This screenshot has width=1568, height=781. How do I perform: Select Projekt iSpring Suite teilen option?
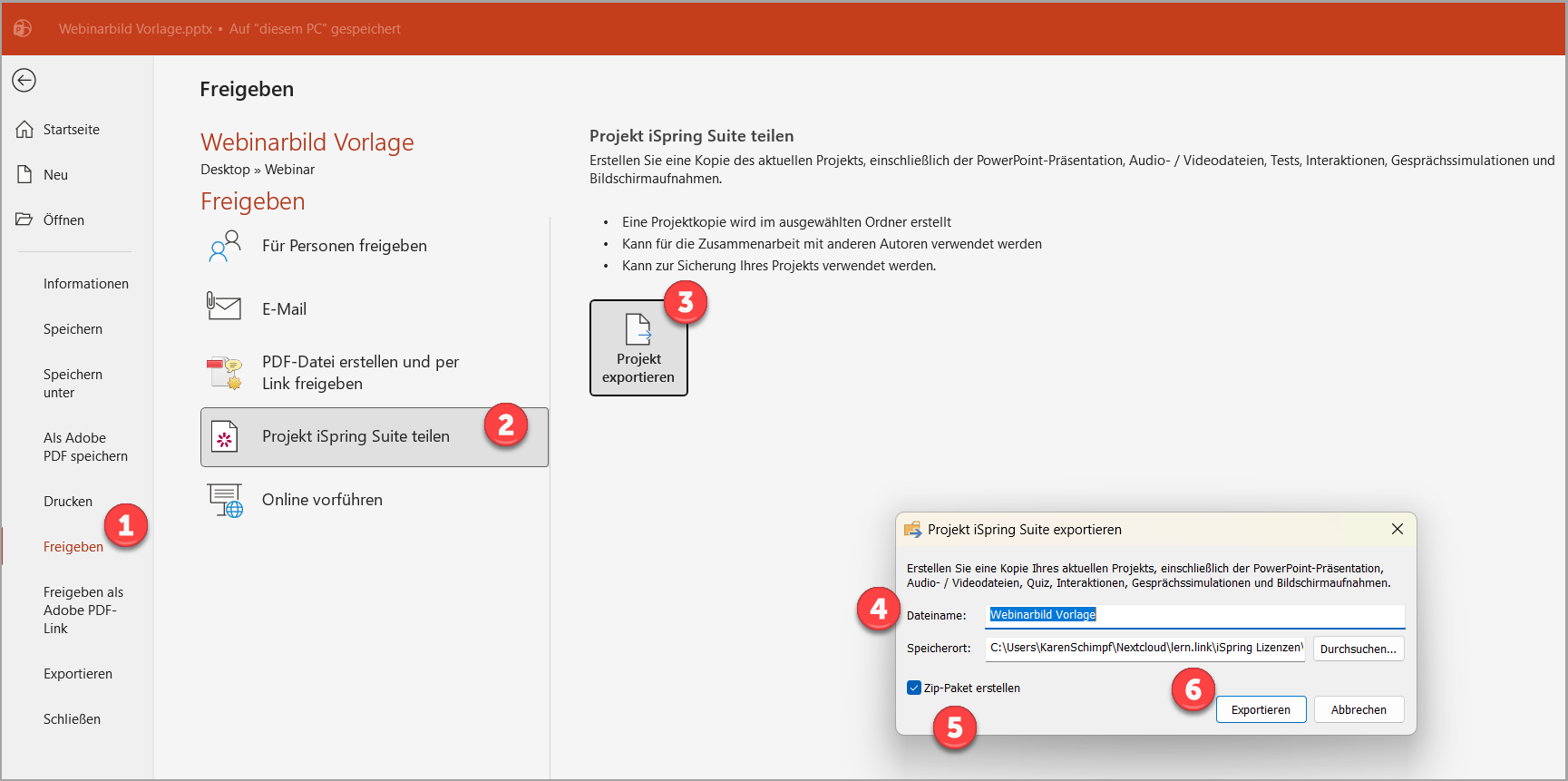[x=355, y=437]
